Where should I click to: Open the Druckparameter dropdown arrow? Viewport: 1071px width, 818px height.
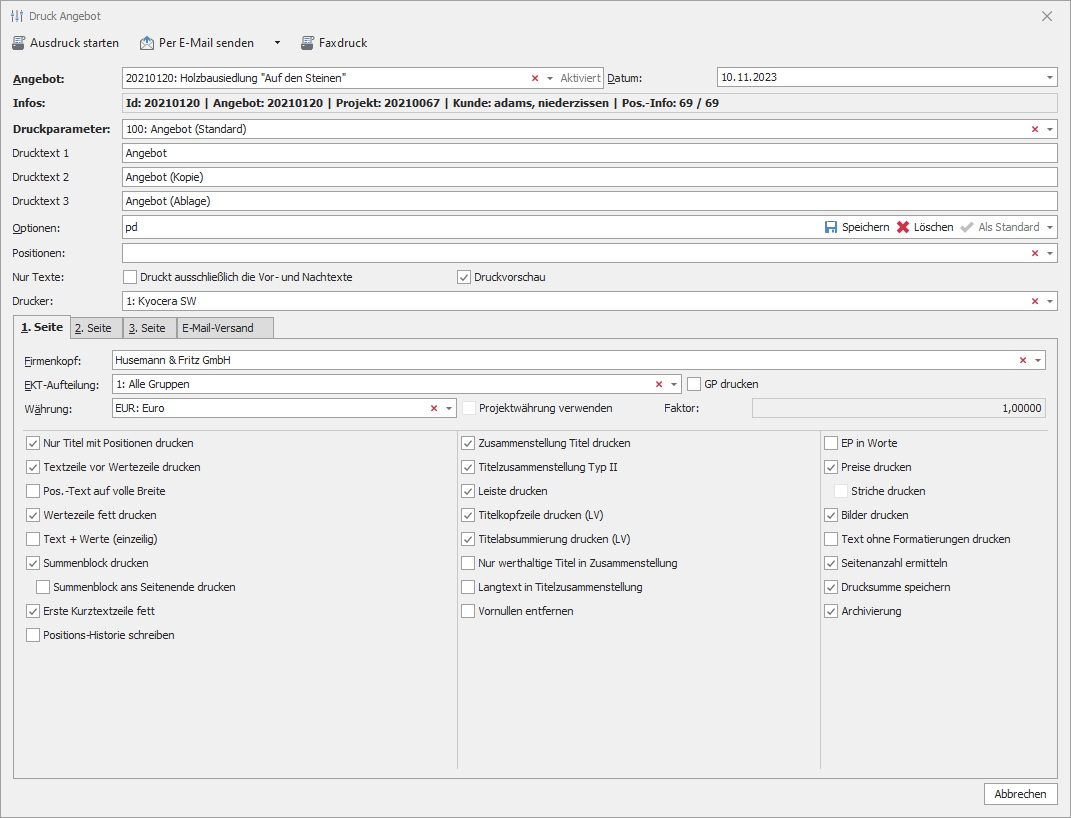click(x=1049, y=129)
